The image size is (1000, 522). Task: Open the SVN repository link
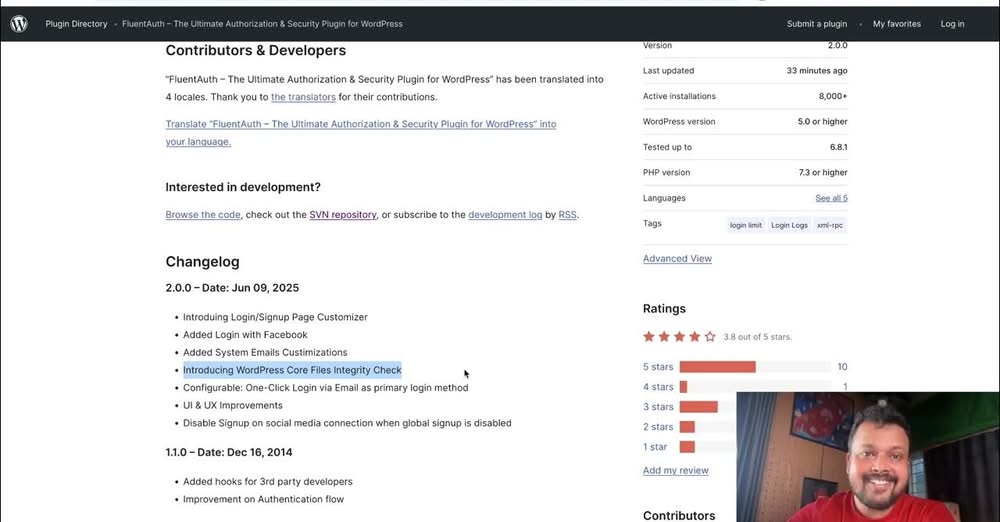(342, 214)
